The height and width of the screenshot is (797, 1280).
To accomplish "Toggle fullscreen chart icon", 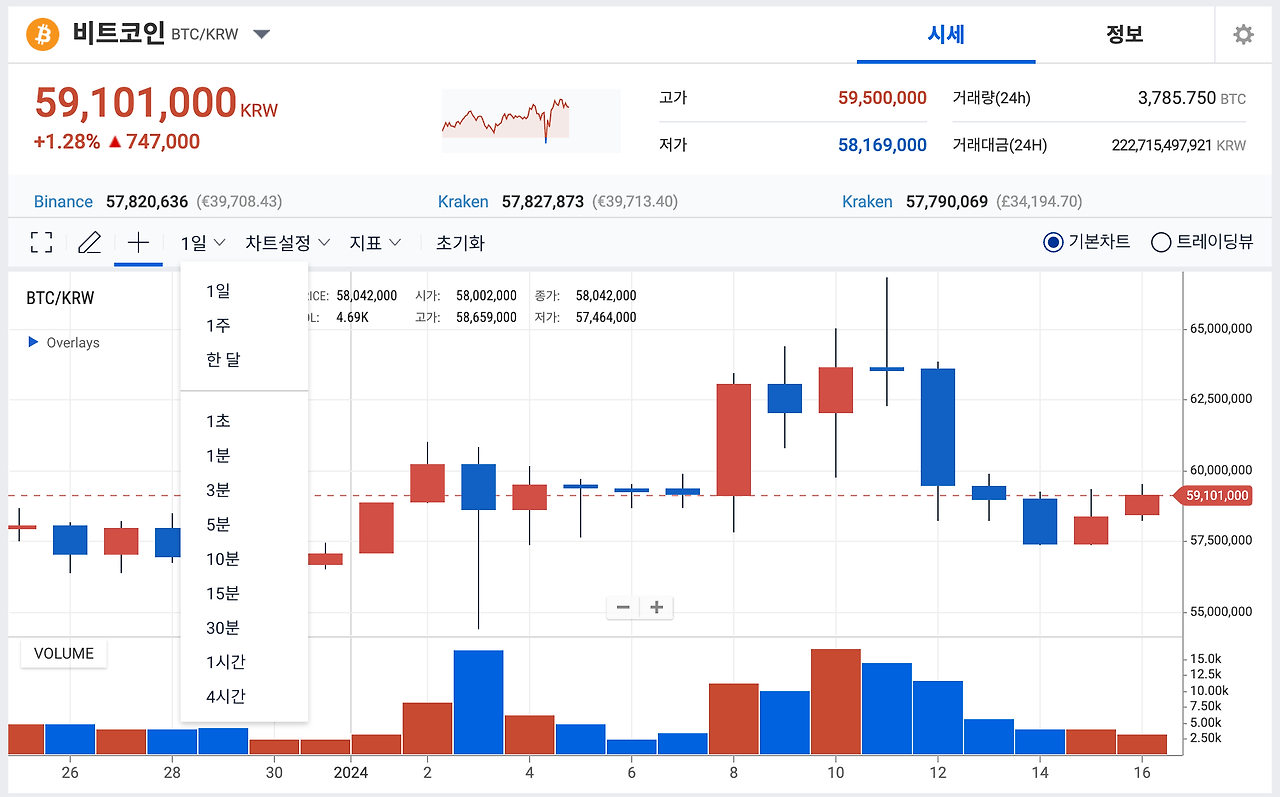I will pyautogui.click(x=41, y=242).
